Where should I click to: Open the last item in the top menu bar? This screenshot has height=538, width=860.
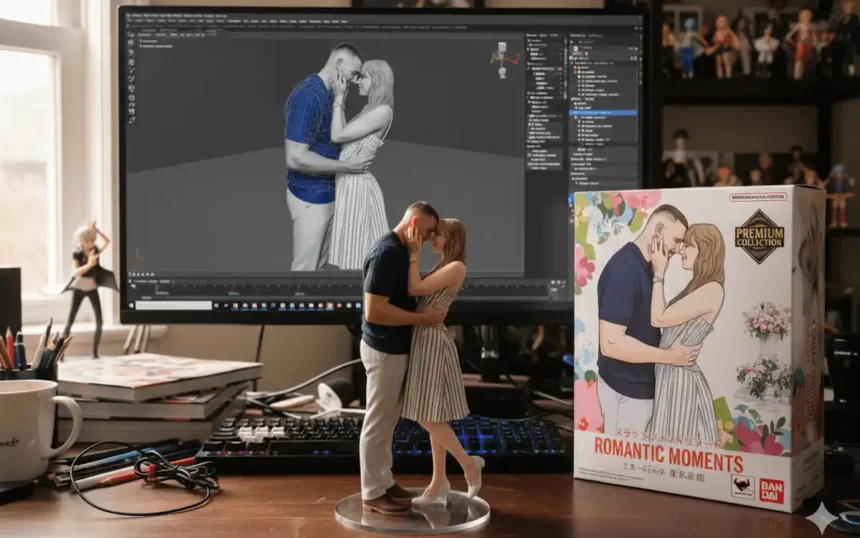coord(344,21)
